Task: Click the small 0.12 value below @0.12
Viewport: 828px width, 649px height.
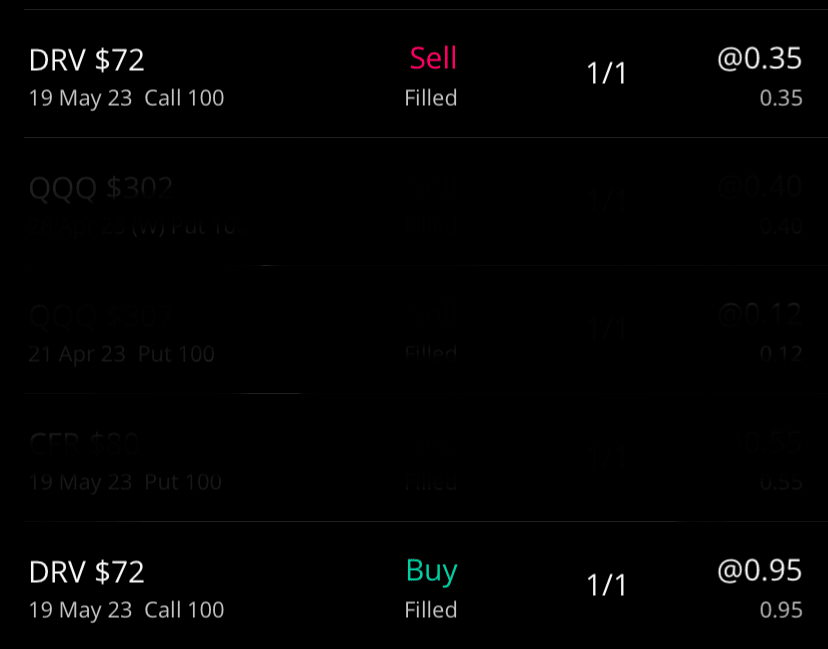Action: click(780, 354)
